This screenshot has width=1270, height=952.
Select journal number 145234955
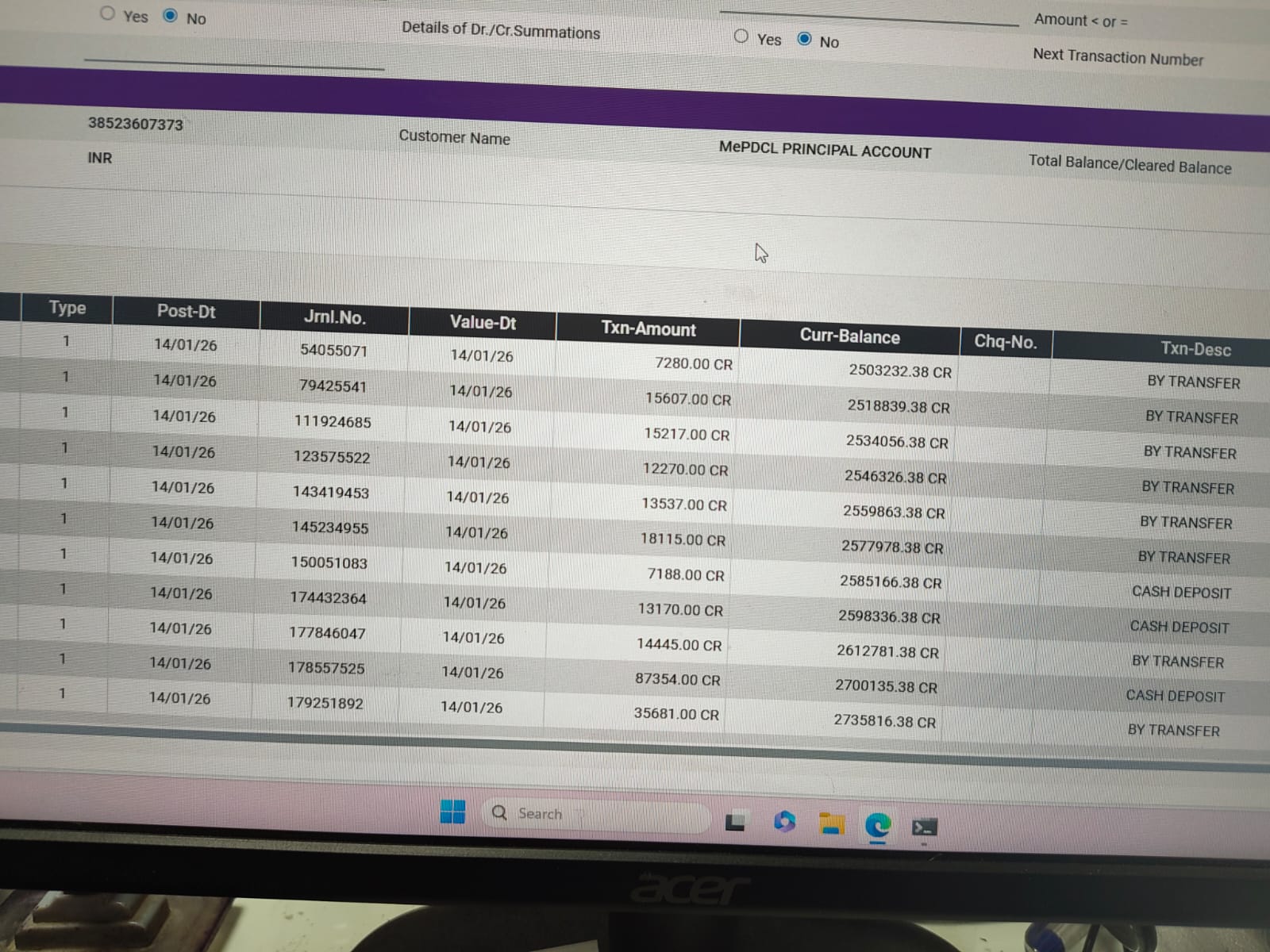pos(330,528)
